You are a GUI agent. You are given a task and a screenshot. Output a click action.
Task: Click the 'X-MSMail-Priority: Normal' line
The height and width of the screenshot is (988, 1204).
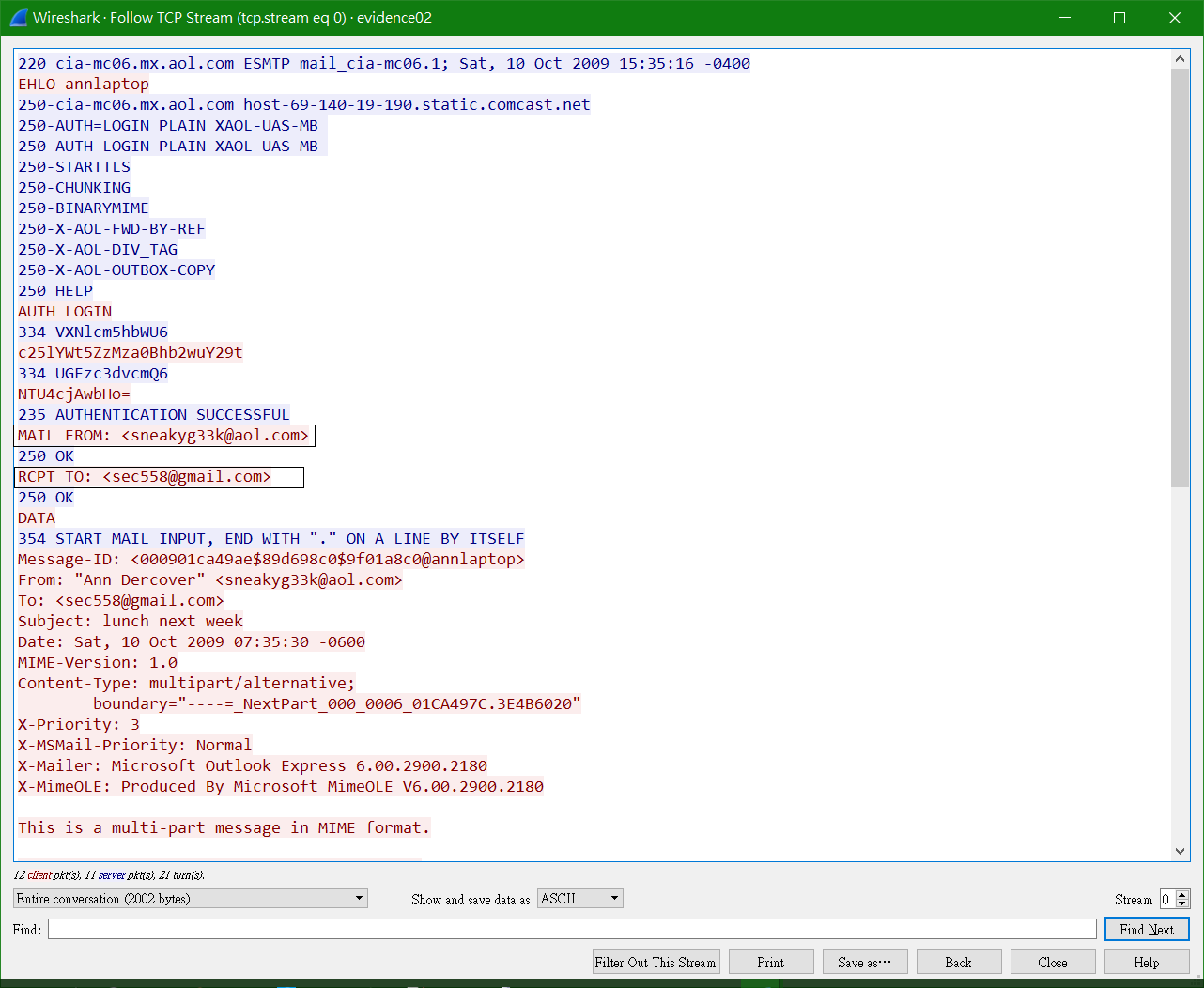[135, 745]
